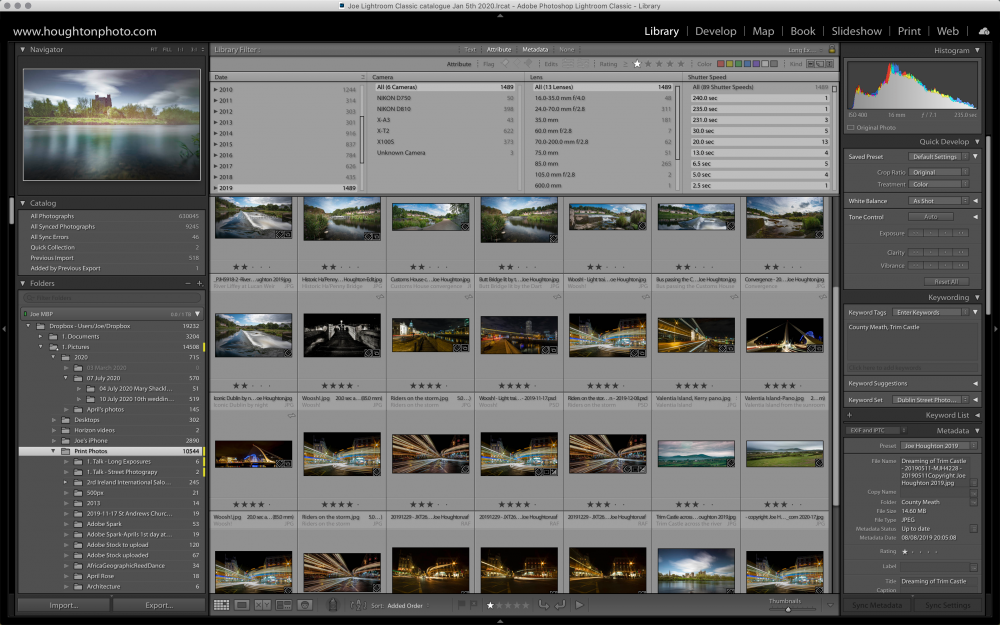Open toolbar content options dropdown arrow
The width and height of the screenshot is (1000, 625).
point(830,605)
